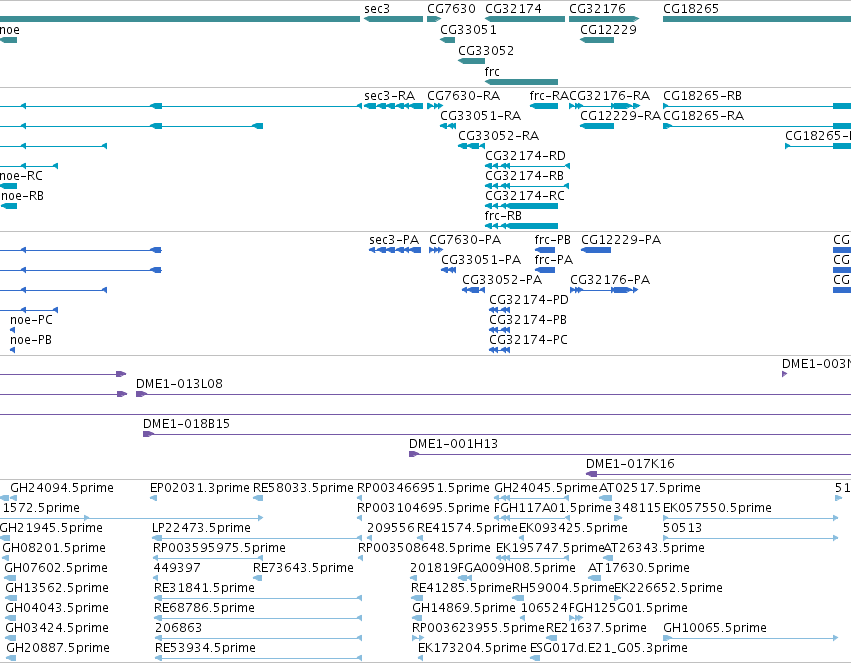Click the CG32176 gene label
Viewport: 851px width, 663px height.
coord(597,9)
